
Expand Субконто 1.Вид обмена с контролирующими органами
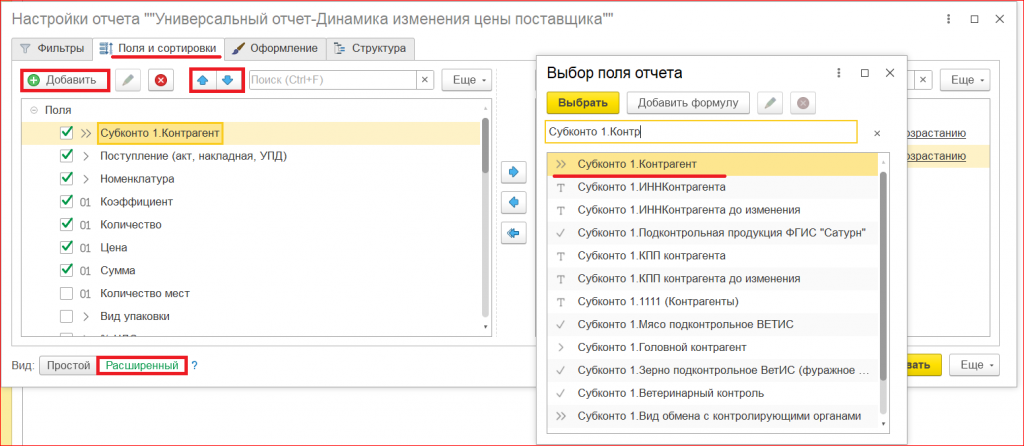[x=560, y=416]
